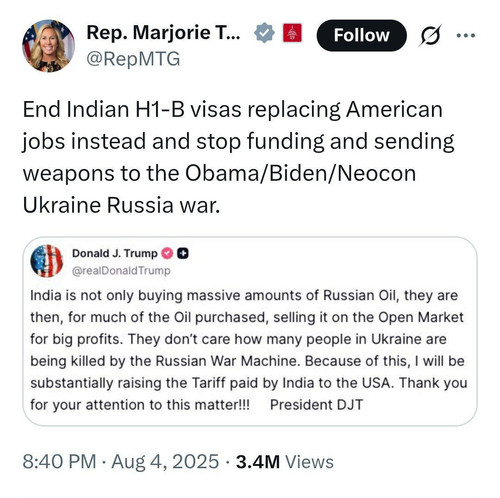Open Donald J. Trump's flag avatar
500x498 pixels.
(47, 261)
